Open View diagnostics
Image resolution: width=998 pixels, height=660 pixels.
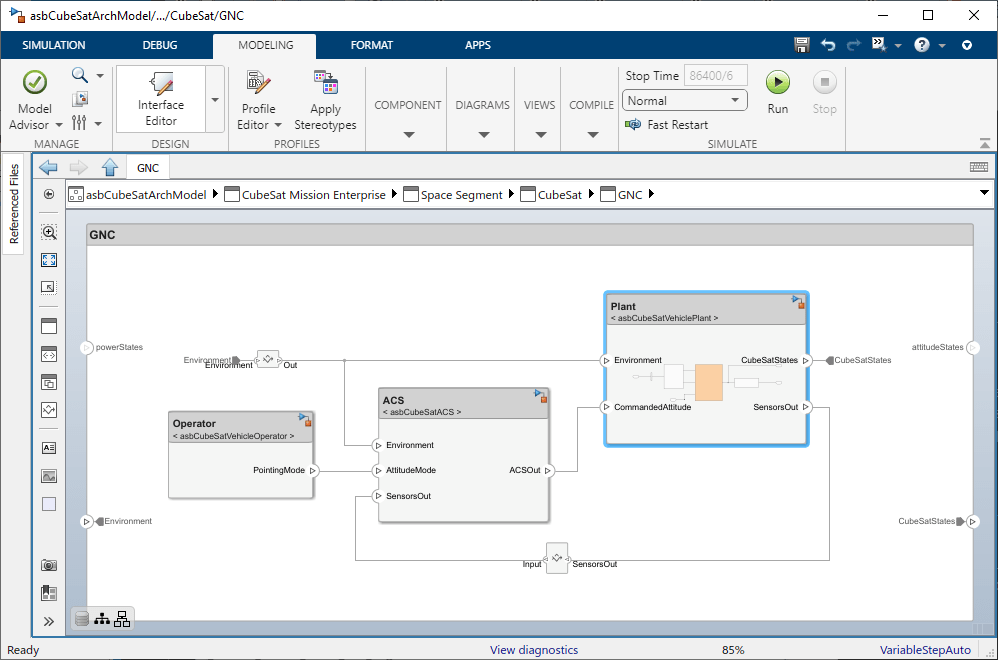click(533, 650)
